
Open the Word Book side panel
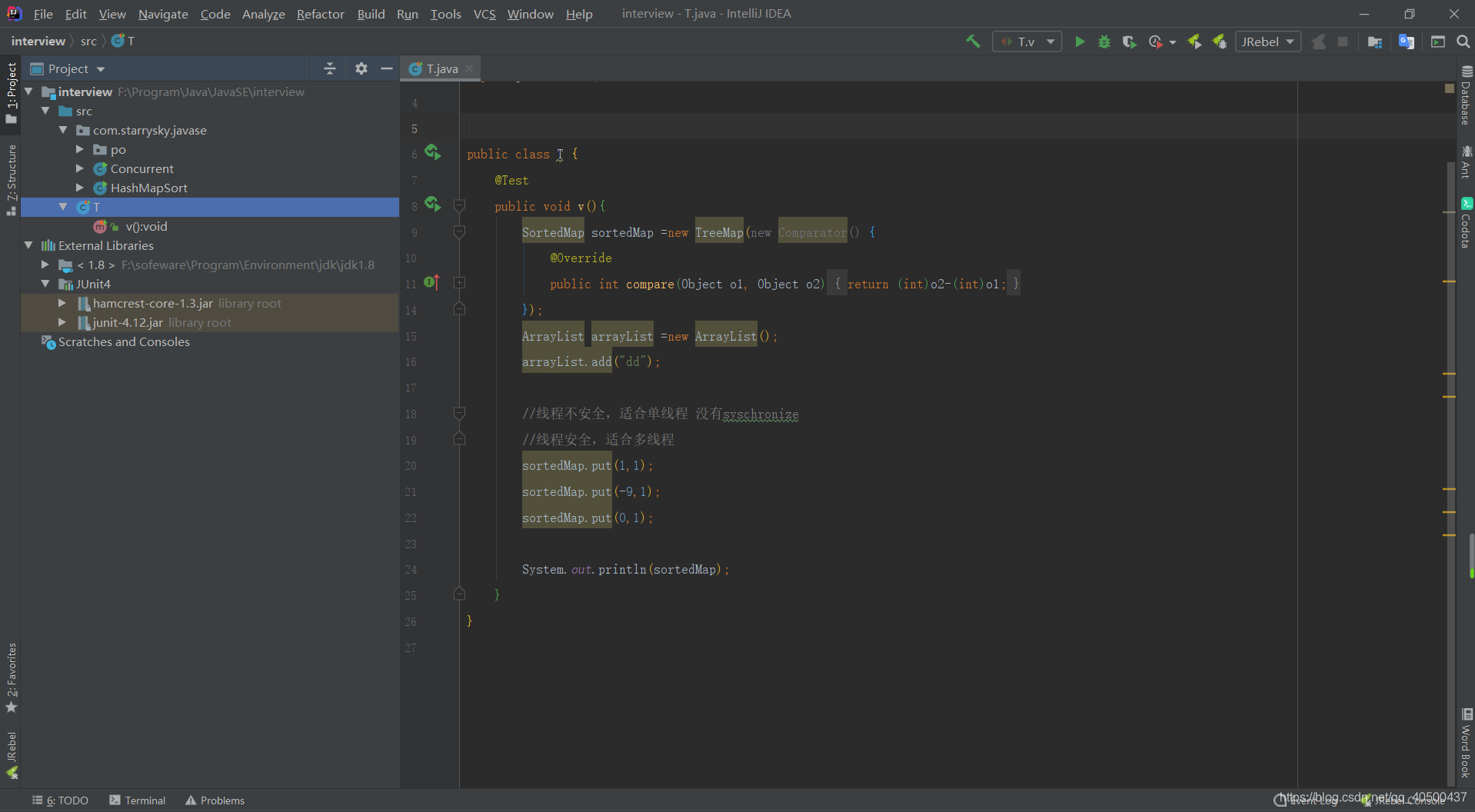[1466, 743]
